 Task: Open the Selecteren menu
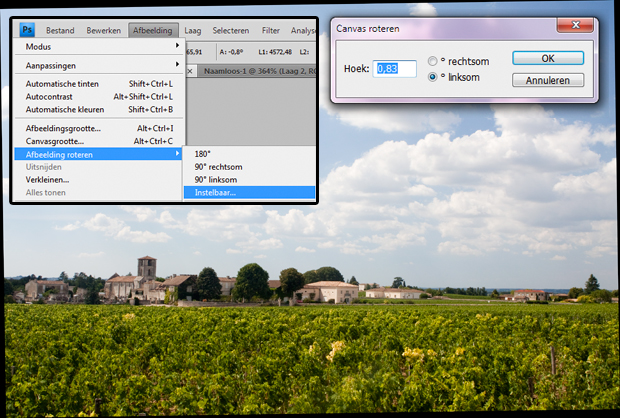[x=231, y=30]
